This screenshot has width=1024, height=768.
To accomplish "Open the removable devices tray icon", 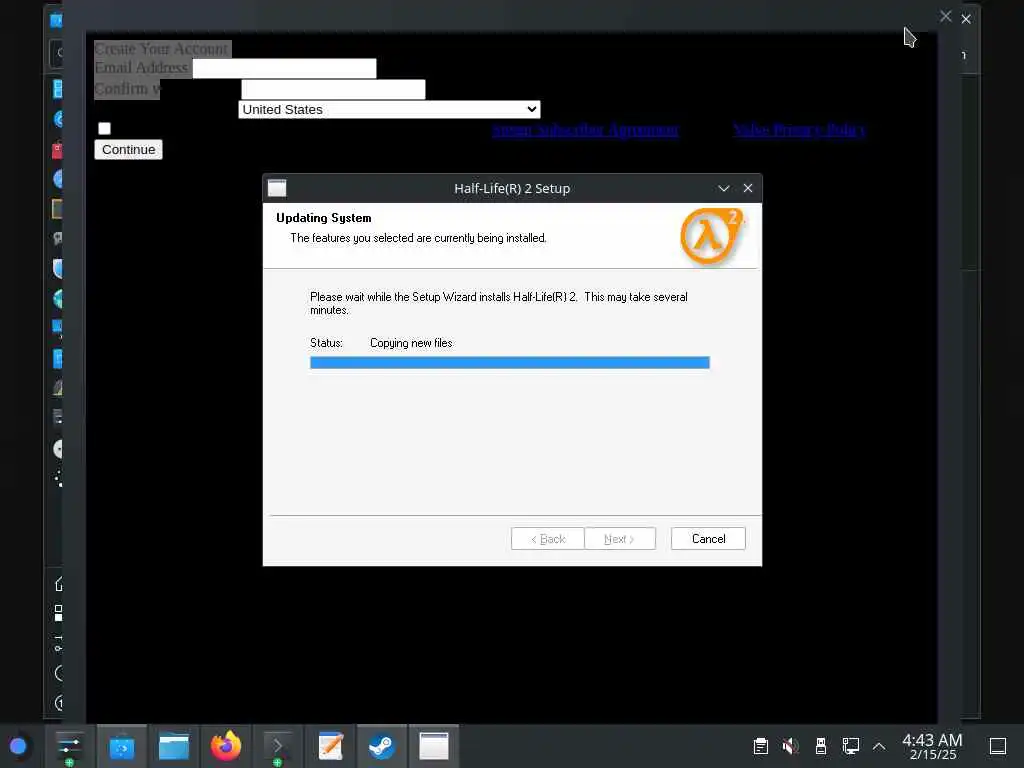I will tap(821, 746).
